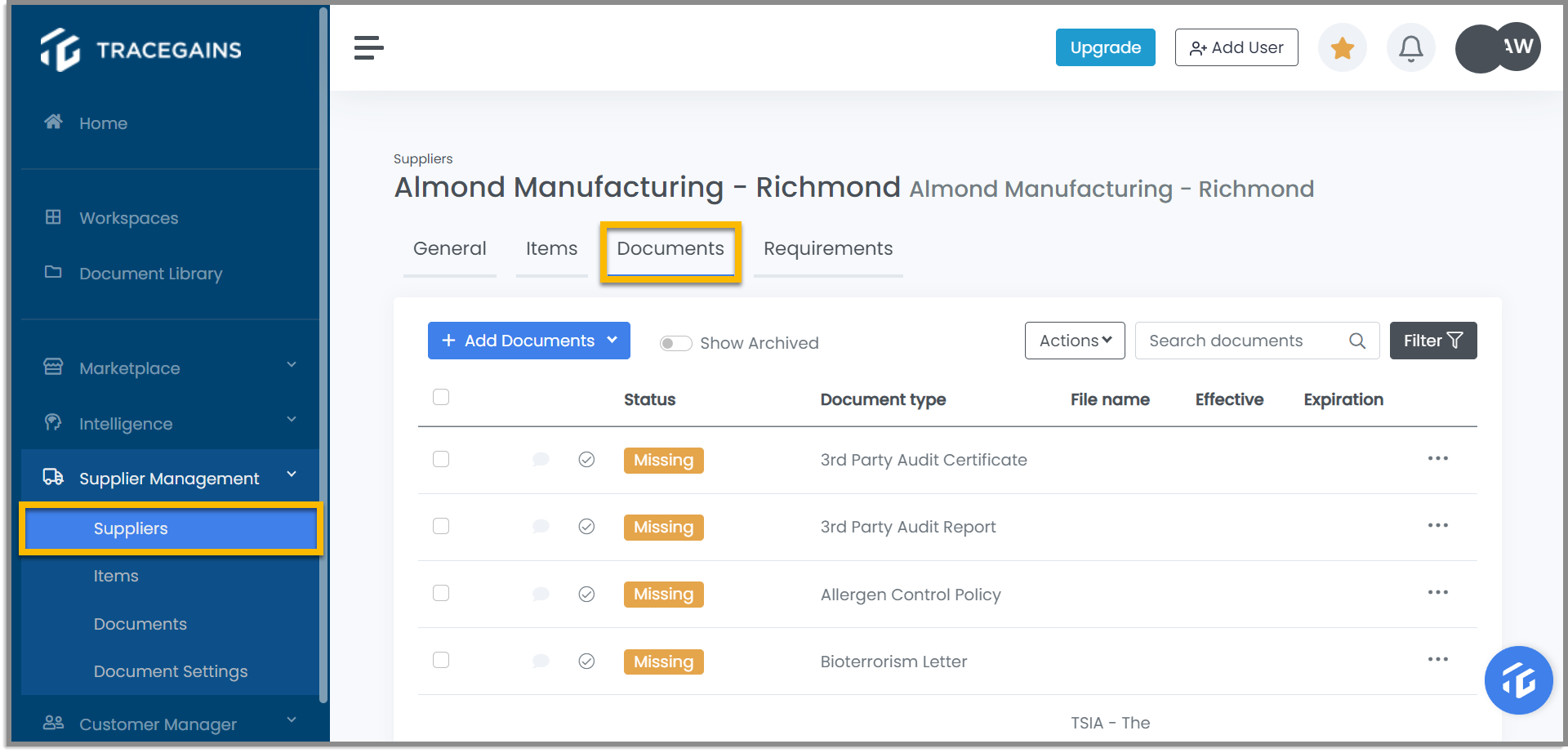Viewport: 1568px width, 753px height.
Task: Click the Upgrade button
Action: click(x=1105, y=47)
